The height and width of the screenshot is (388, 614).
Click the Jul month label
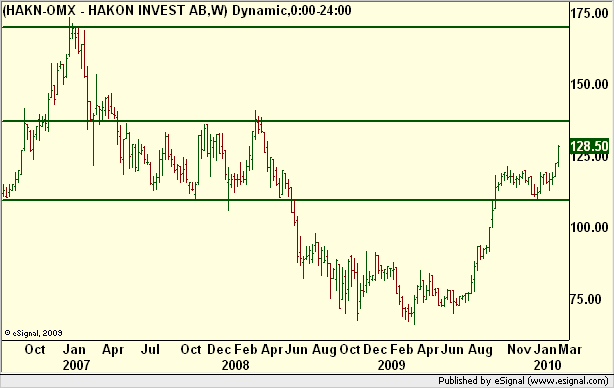pyautogui.click(x=150, y=349)
